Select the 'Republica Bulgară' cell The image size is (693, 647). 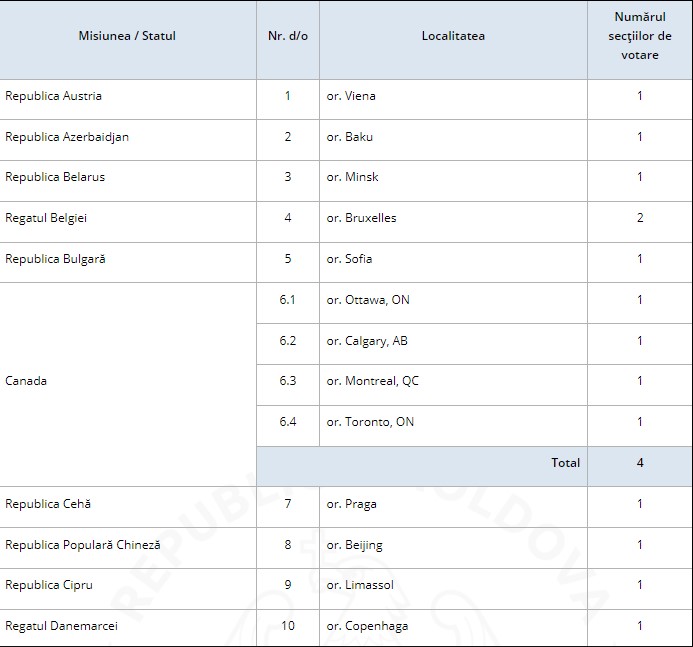coord(128,263)
